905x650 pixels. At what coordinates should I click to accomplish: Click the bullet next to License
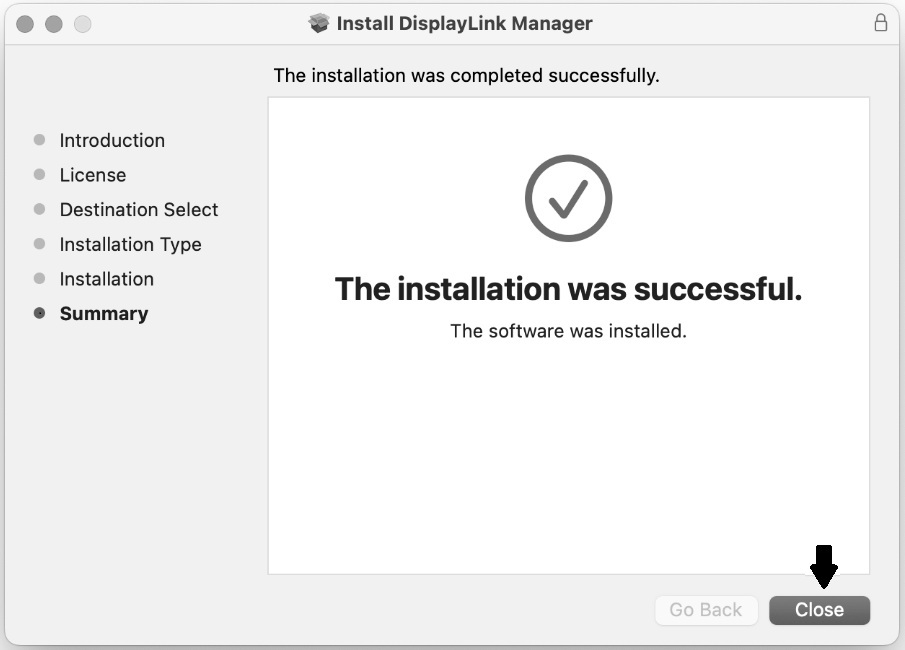(x=39, y=174)
